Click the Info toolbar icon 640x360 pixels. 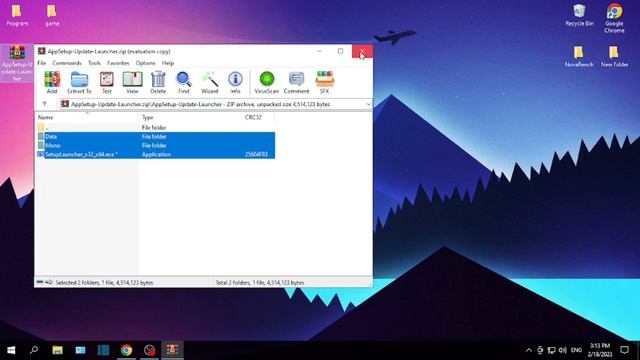click(x=235, y=82)
